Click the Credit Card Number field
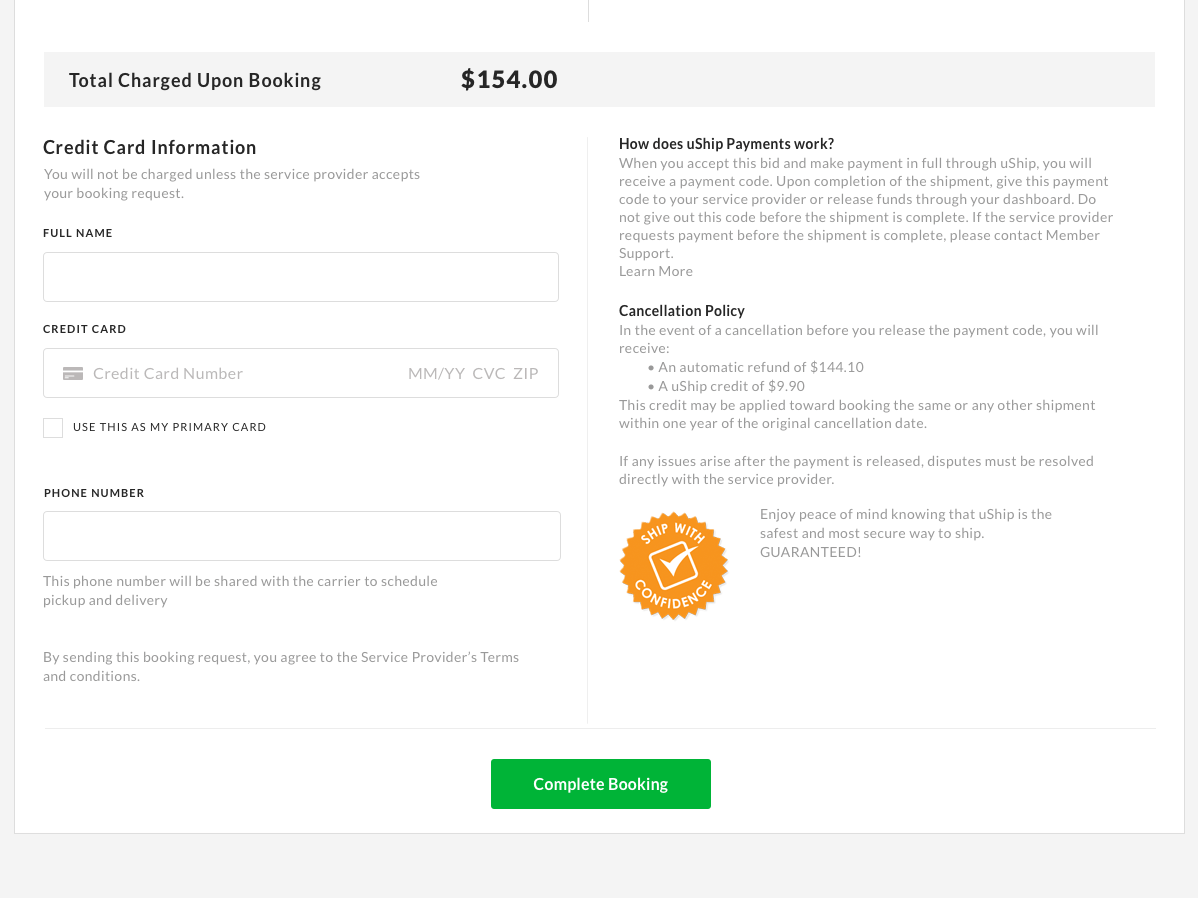Image resolution: width=1198 pixels, height=898 pixels. pyautogui.click(x=168, y=373)
